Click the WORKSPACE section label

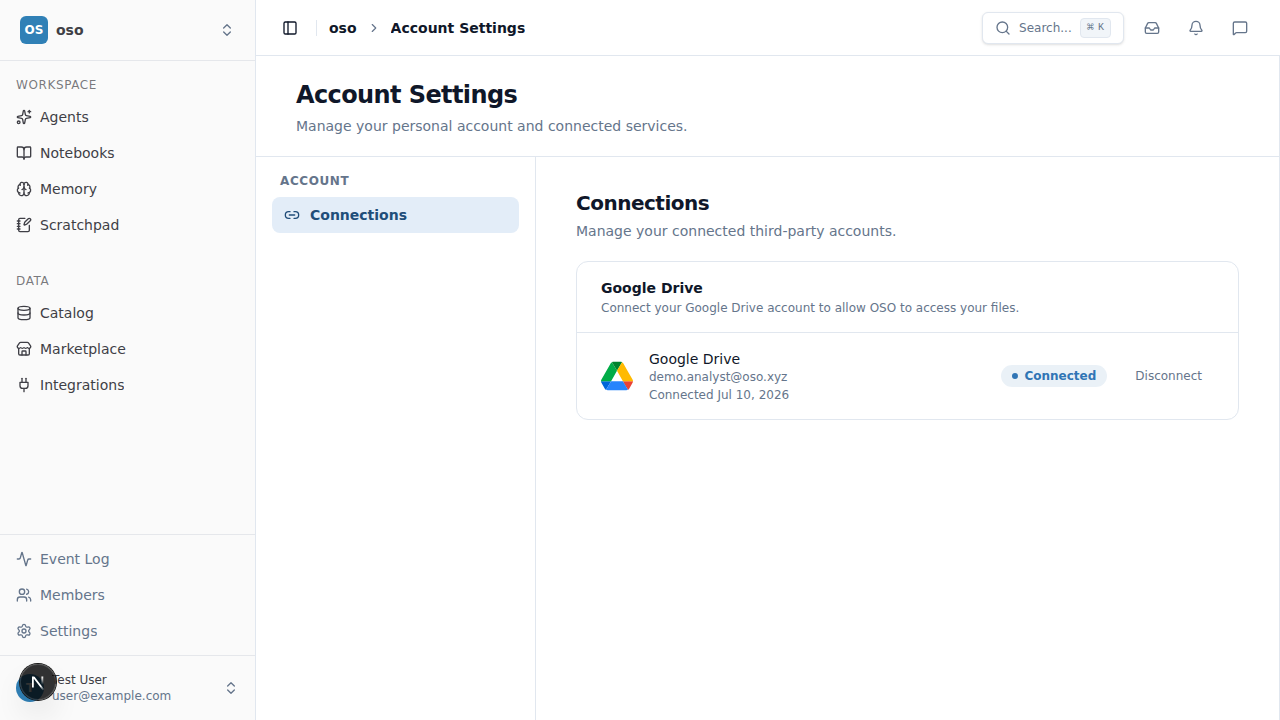tap(56, 85)
